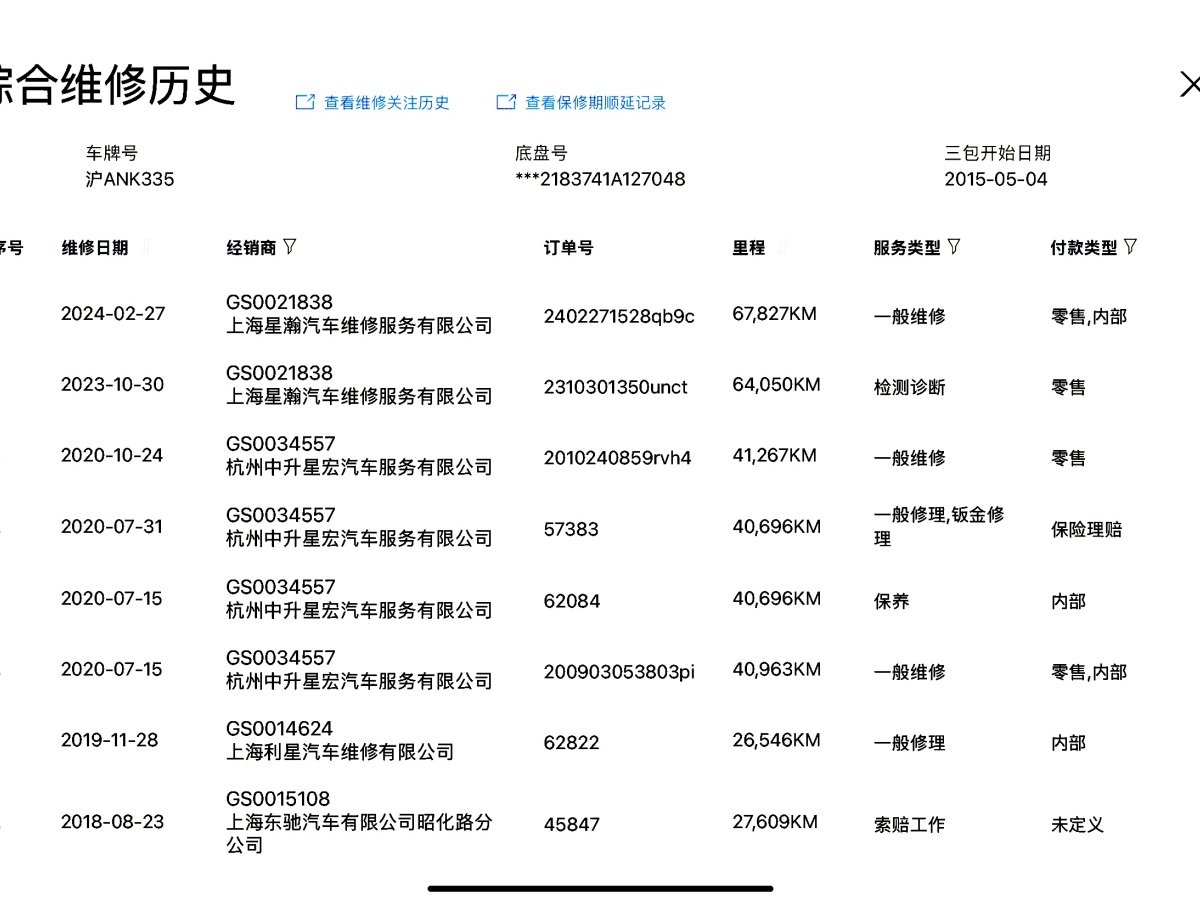Viewport: 1200px width, 900px height.
Task: Click the service type 保养
Action: (x=891, y=601)
